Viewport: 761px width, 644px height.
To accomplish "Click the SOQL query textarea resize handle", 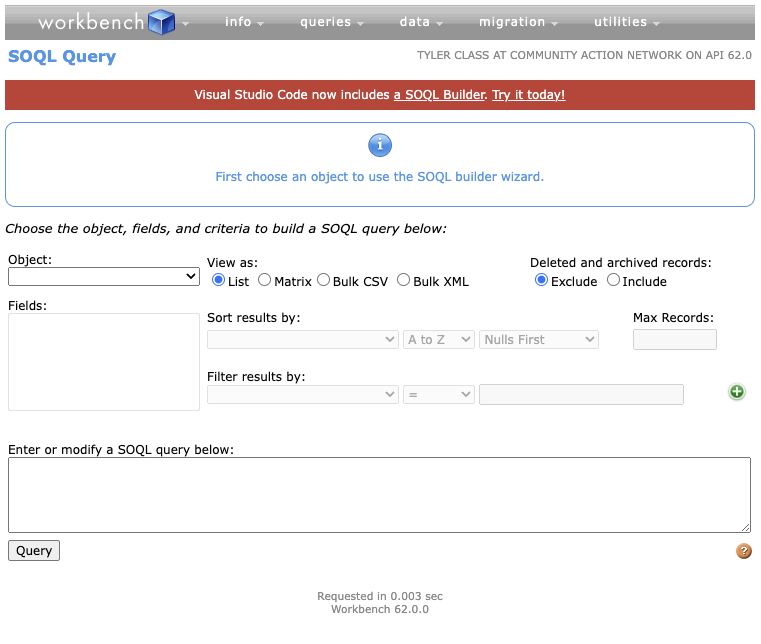I will 746,528.
